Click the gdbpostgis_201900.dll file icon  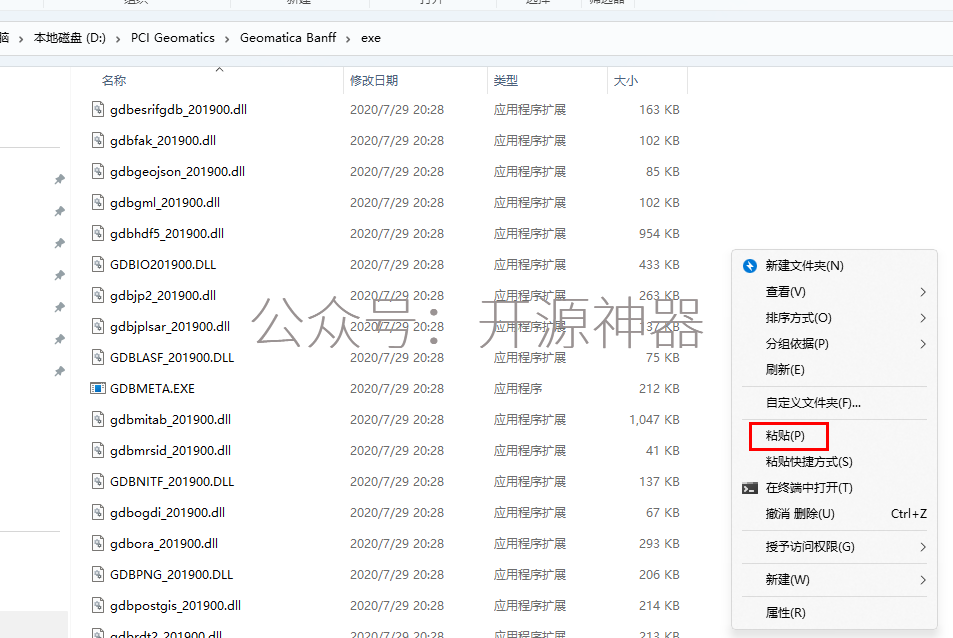click(x=98, y=605)
